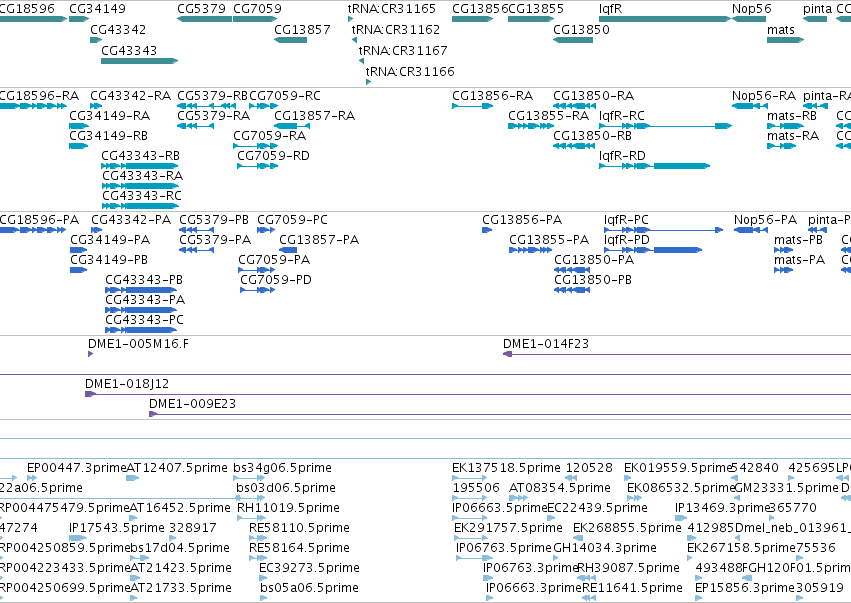
Task: Open transcript CG13850-RB
Action: (574, 146)
